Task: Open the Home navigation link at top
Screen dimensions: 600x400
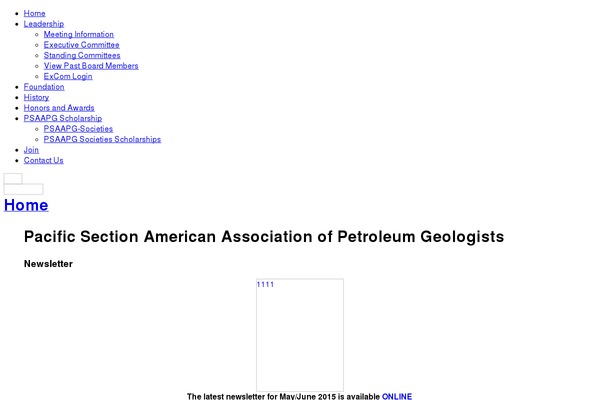Action: [x=34, y=13]
